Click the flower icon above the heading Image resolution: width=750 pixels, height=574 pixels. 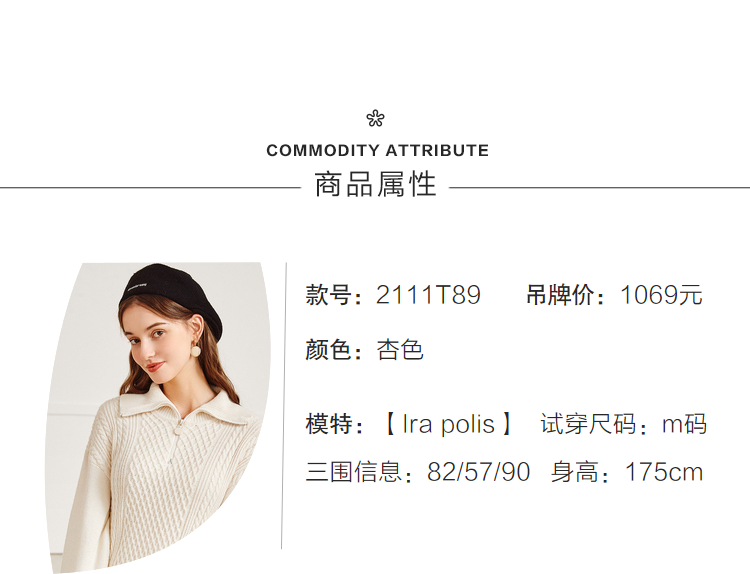click(375, 118)
